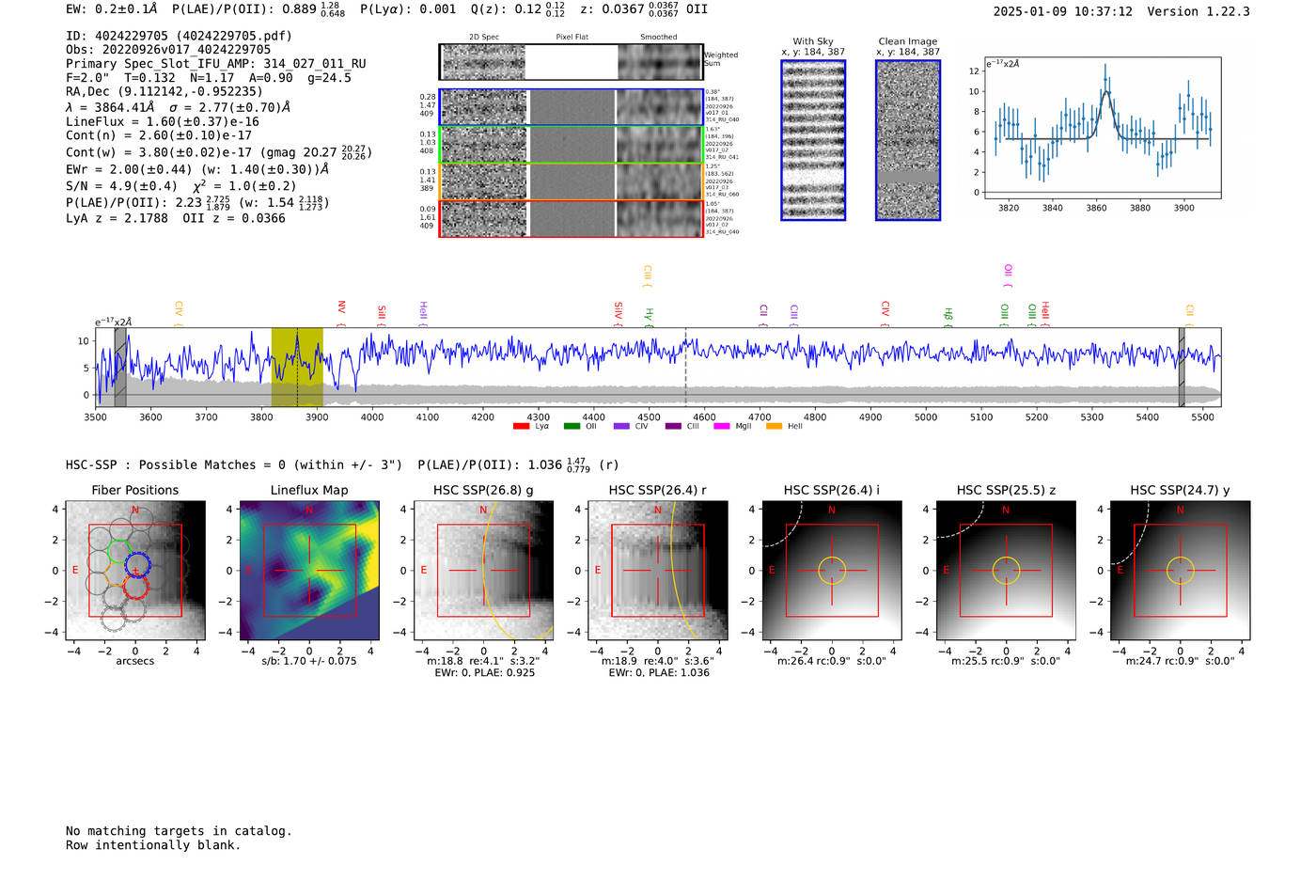Open the HSC SSP(26.4) r image
This screenshot has width=1316, height=896.
click(x=658, y=570)
